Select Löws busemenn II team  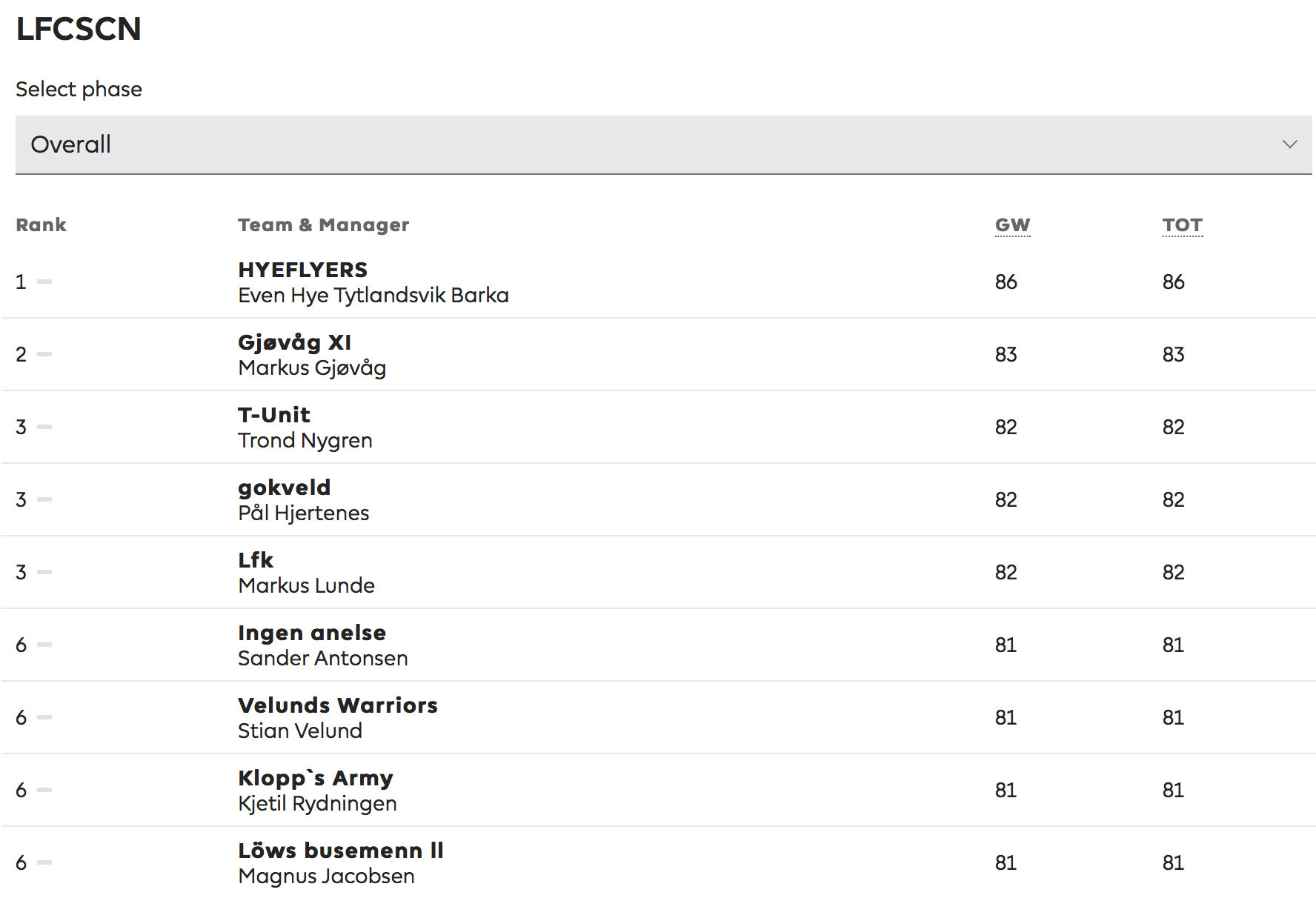point(341,851)
